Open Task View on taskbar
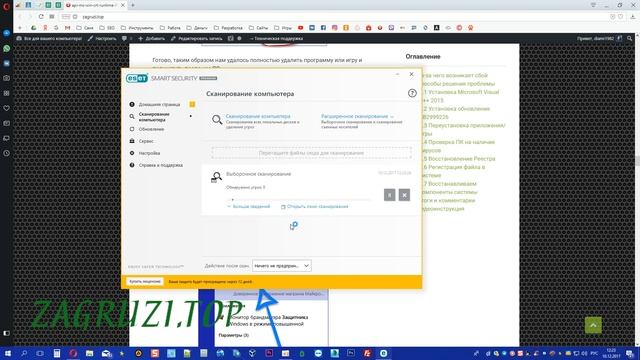This screenshot has height=360, width=640. [x=40, y=353]
